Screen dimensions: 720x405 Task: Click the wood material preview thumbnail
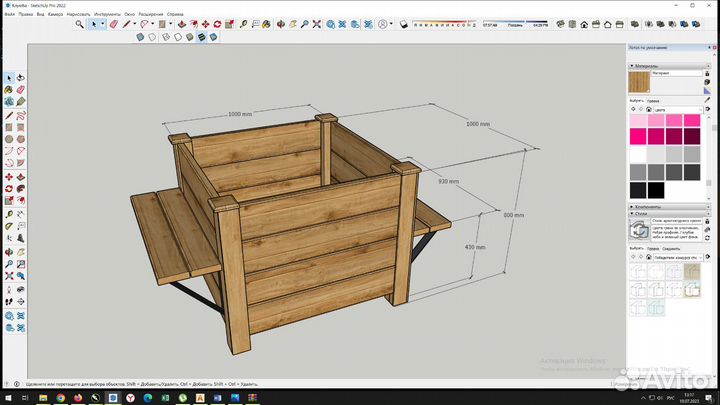point(639,82)
